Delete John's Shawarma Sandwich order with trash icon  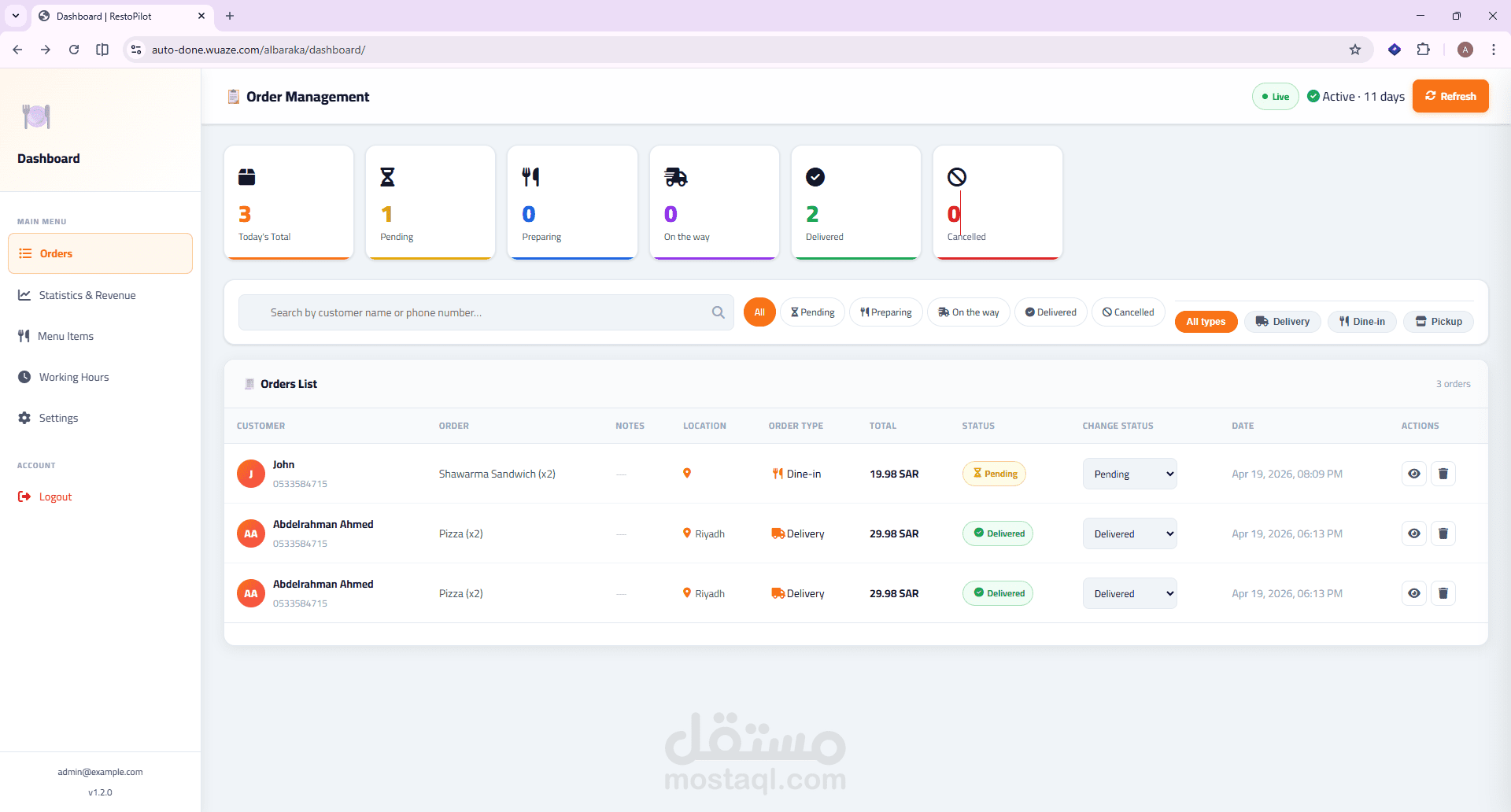point(1443,474)
